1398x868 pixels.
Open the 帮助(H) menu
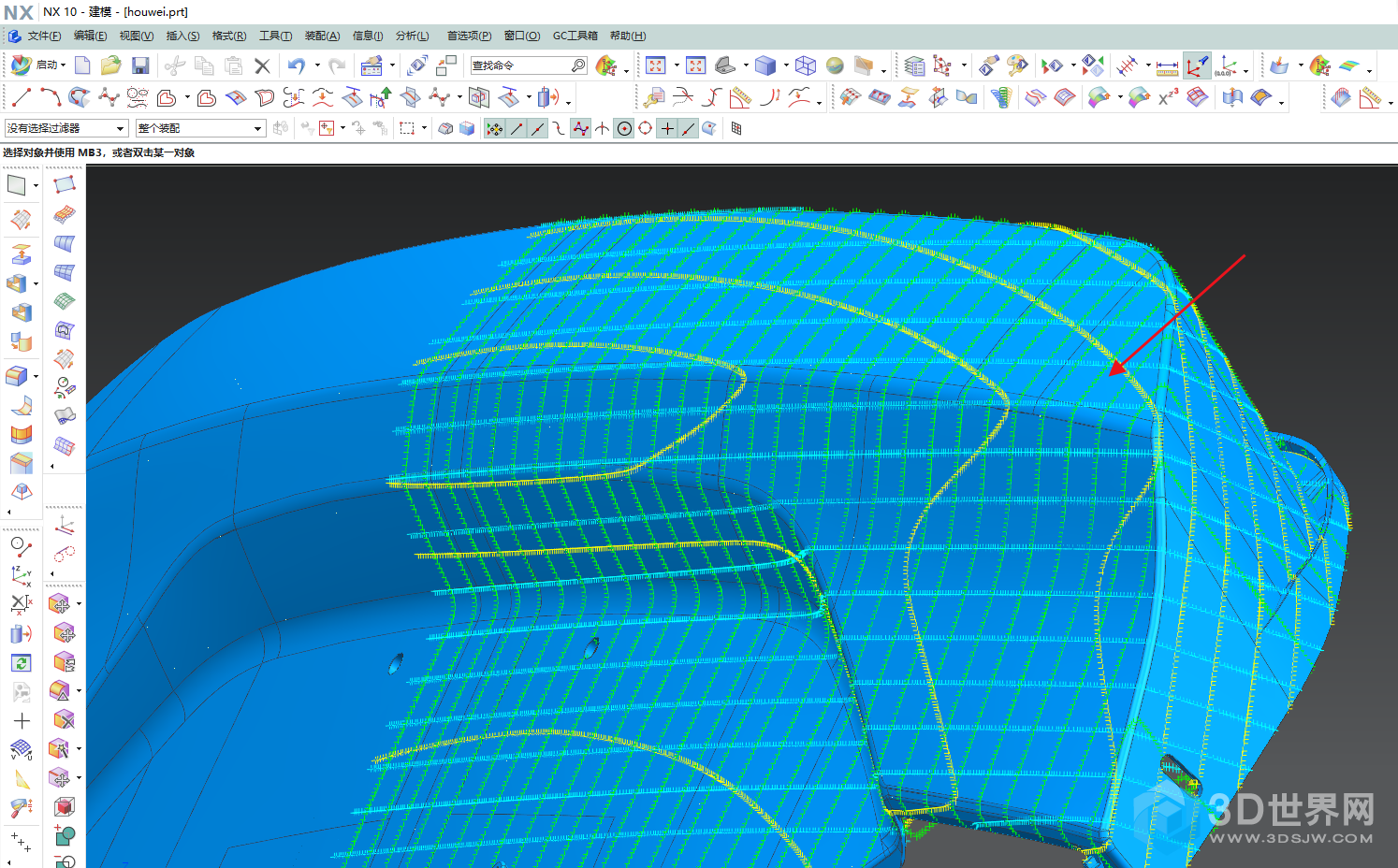point(628,36)
